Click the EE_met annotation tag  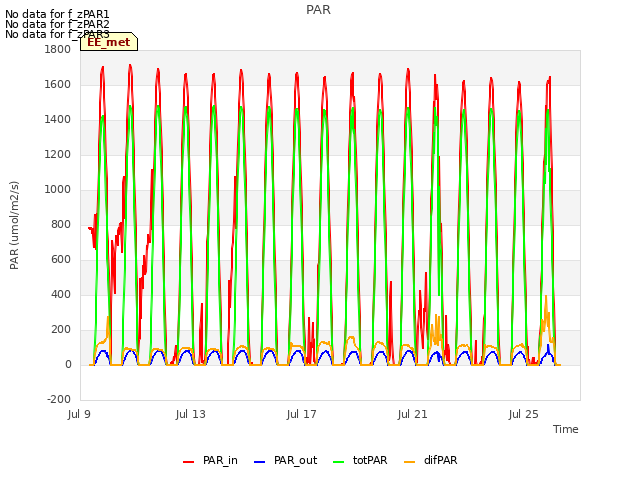(x=109, y=42)
